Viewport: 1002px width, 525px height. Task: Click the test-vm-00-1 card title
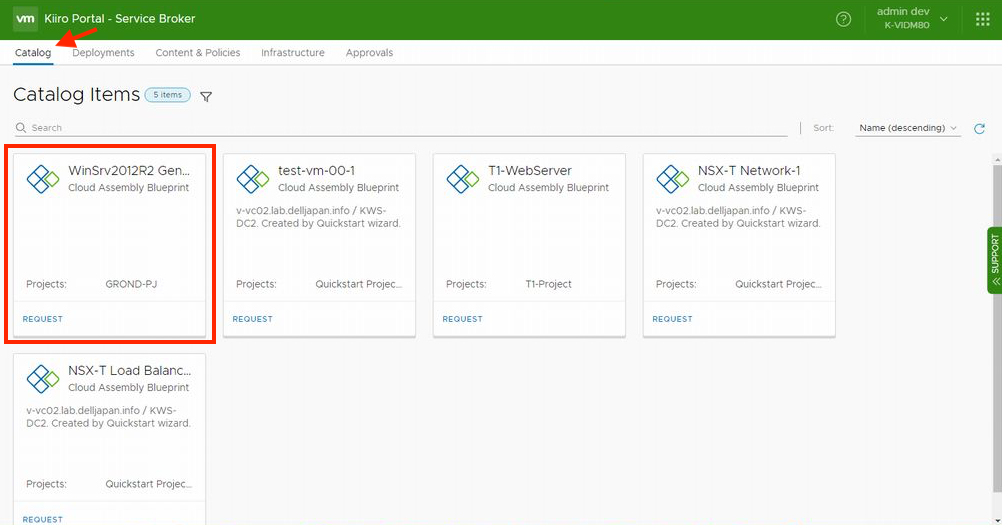point(316,171)
